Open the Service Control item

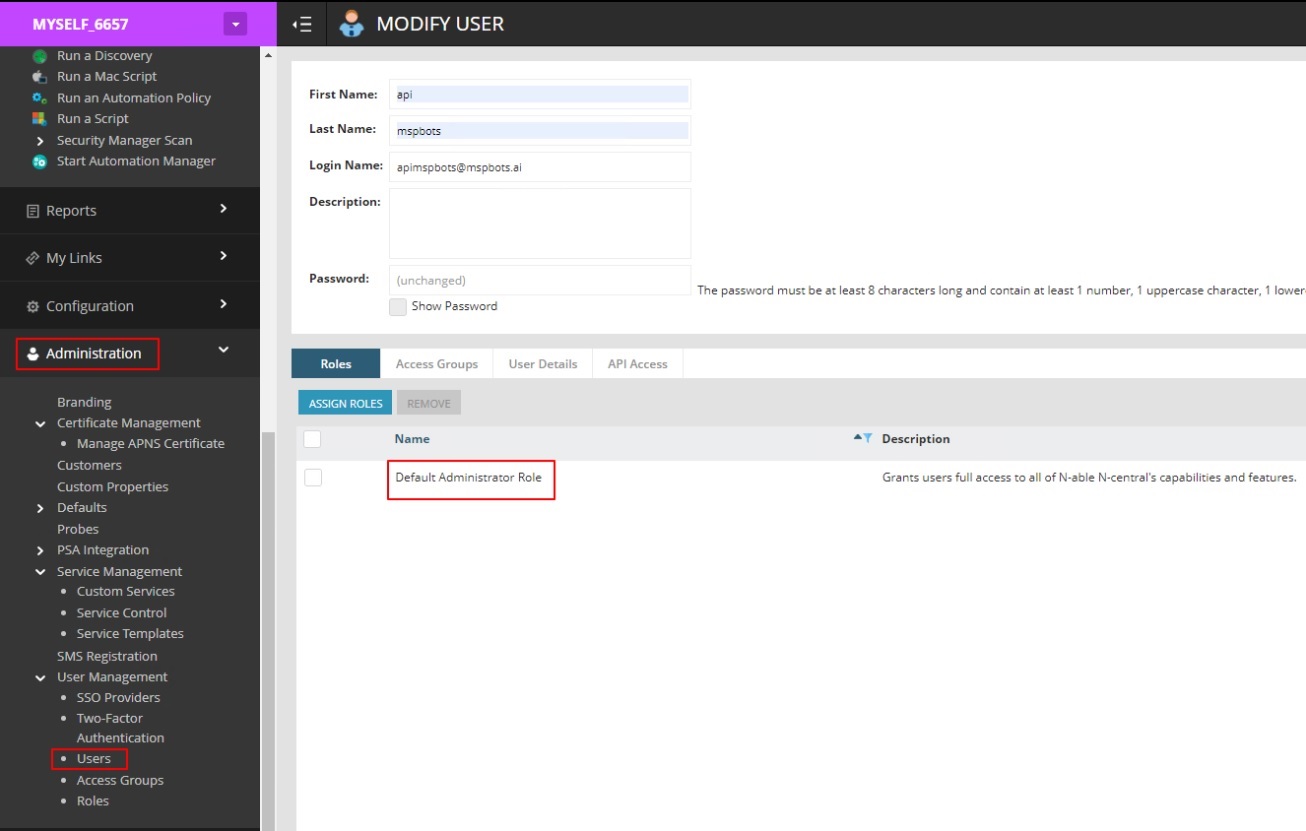pos(122,613)
